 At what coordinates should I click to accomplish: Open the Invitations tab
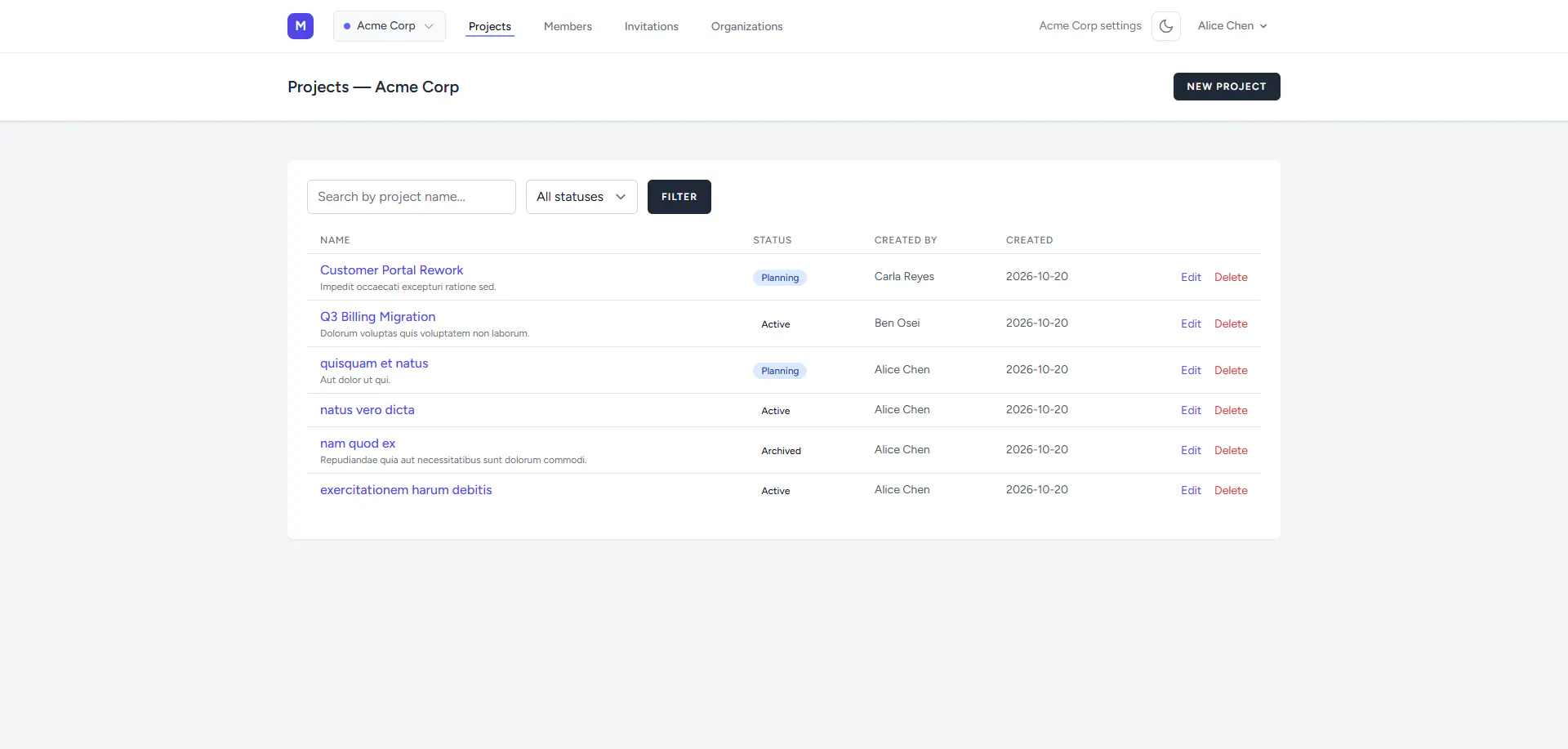pos(652,26)
